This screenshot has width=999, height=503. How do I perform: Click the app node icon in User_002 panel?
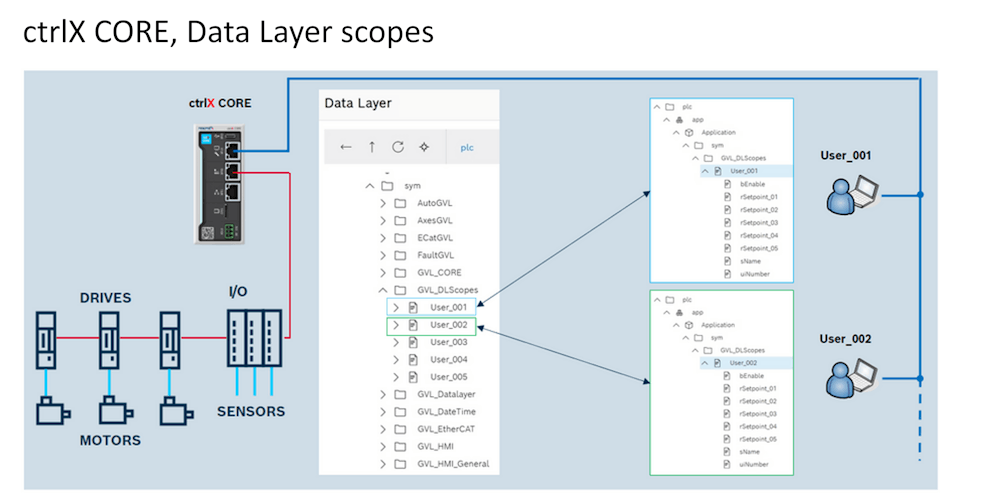[680, 312]
